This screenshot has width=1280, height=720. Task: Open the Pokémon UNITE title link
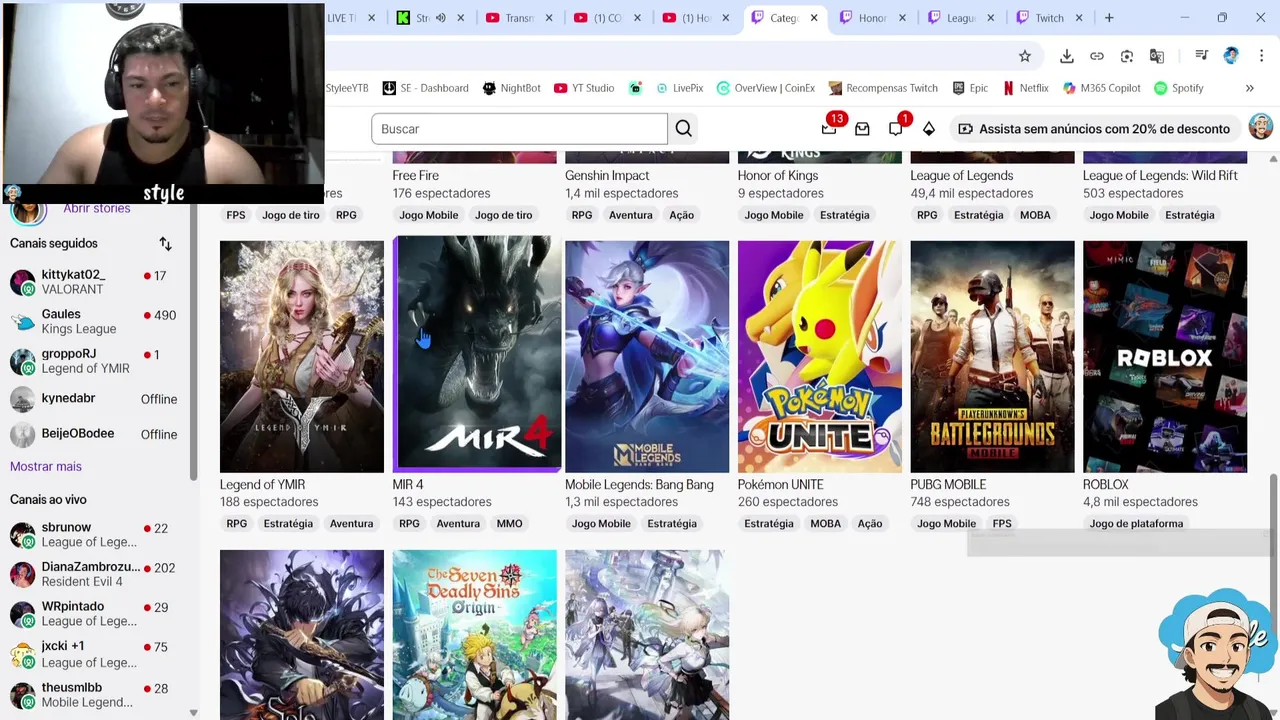point(780,485)
